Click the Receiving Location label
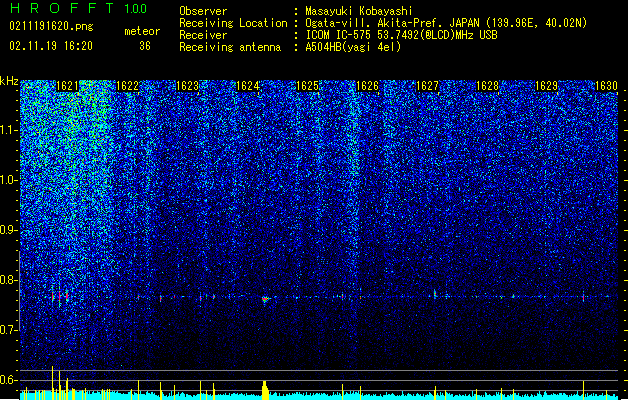The width and height of the screenshot is (629, 400). click(x=233, y=23)
